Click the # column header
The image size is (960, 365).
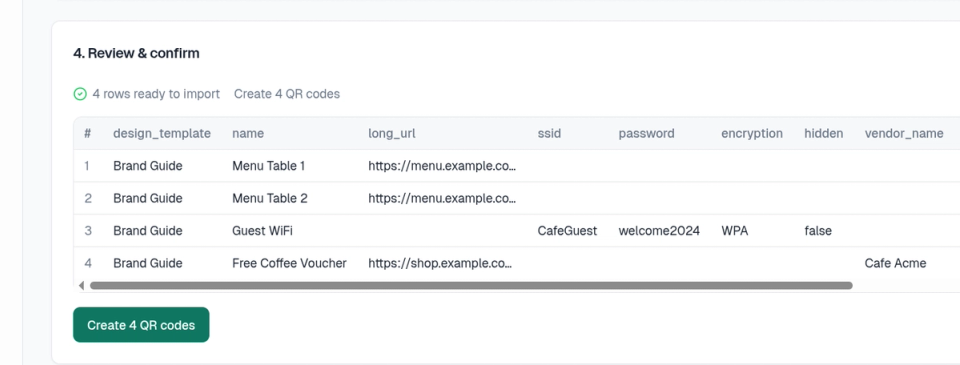(x=88, y=134)
